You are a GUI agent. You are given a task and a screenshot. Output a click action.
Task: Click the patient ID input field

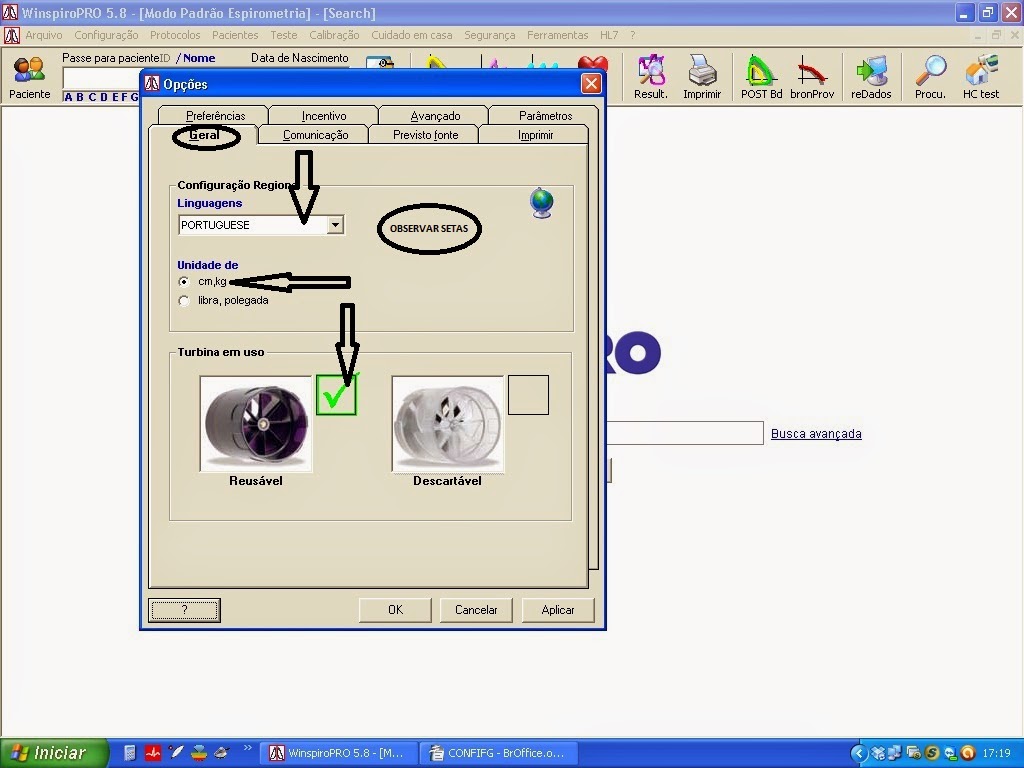(101, 78)
